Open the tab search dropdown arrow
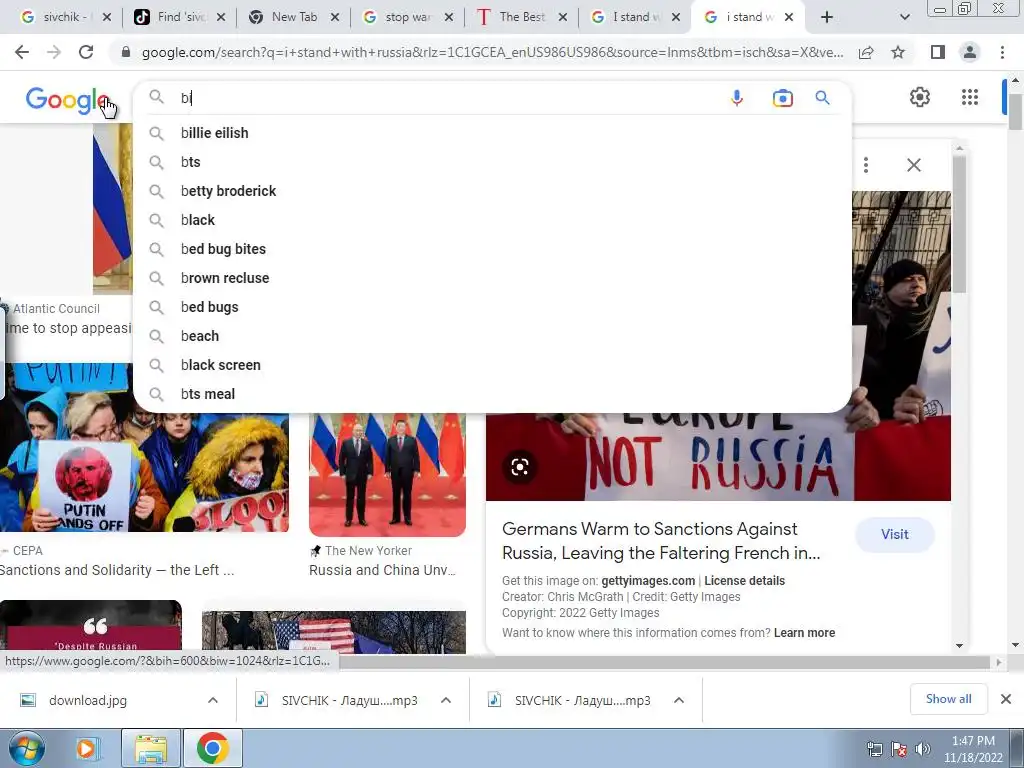This screenshot has height=768, width=1024. coord(904,17)
